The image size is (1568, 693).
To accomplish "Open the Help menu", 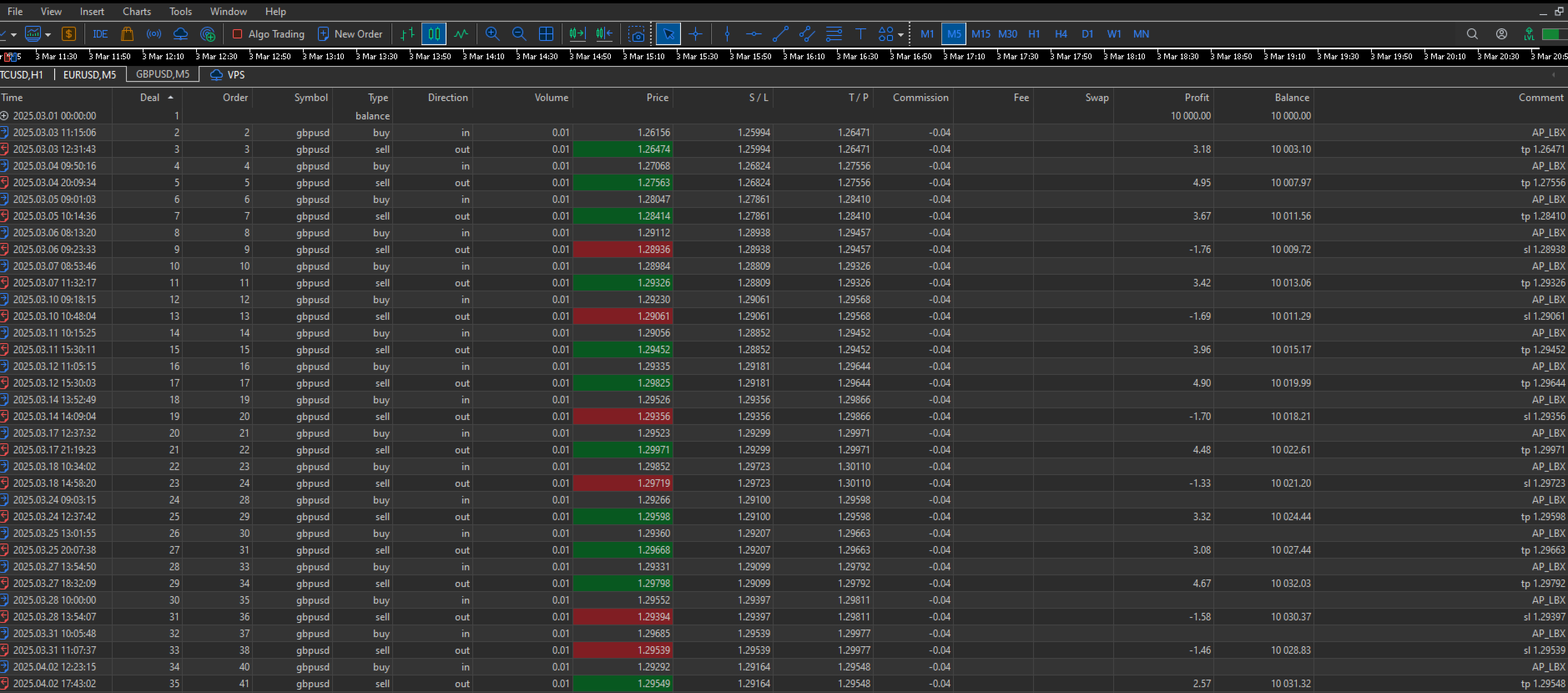I will 275,12.
